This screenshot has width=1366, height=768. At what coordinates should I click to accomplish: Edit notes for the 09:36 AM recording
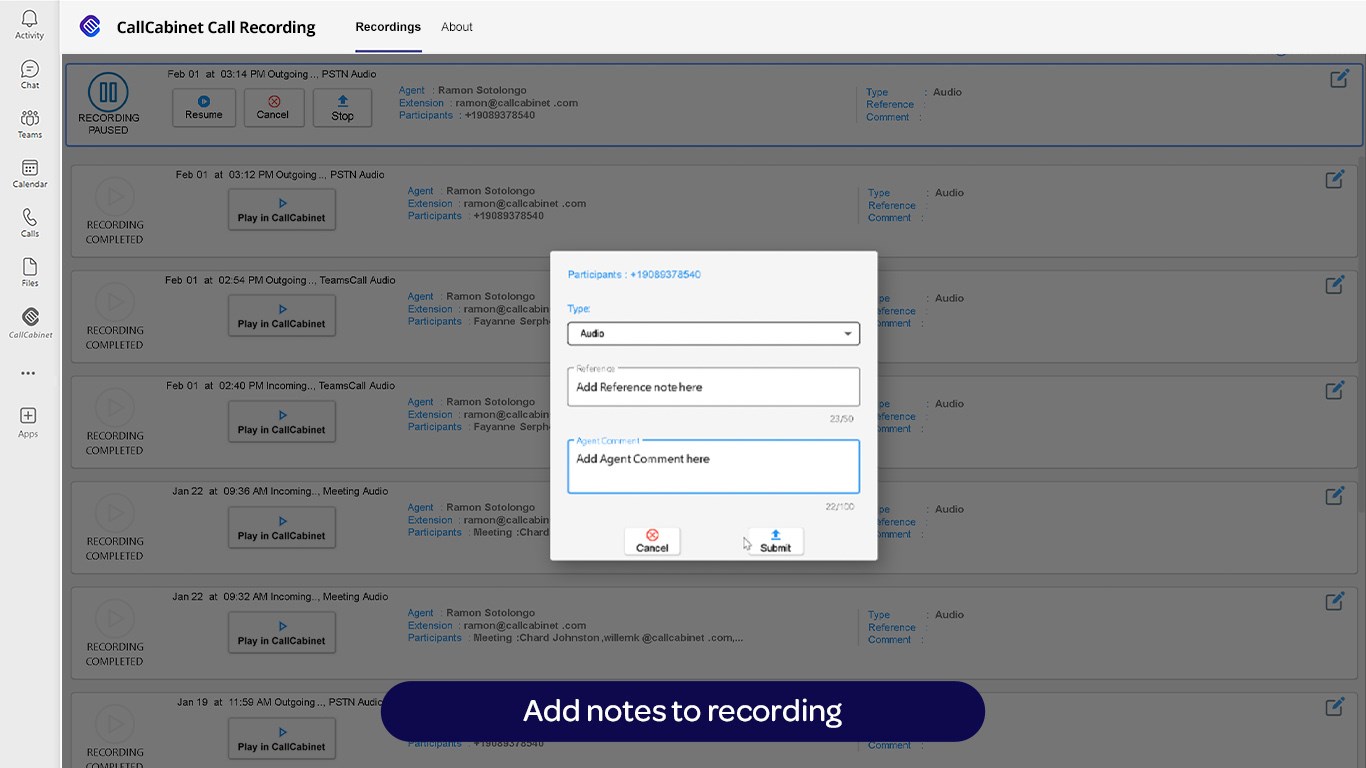coord(1335,496)
